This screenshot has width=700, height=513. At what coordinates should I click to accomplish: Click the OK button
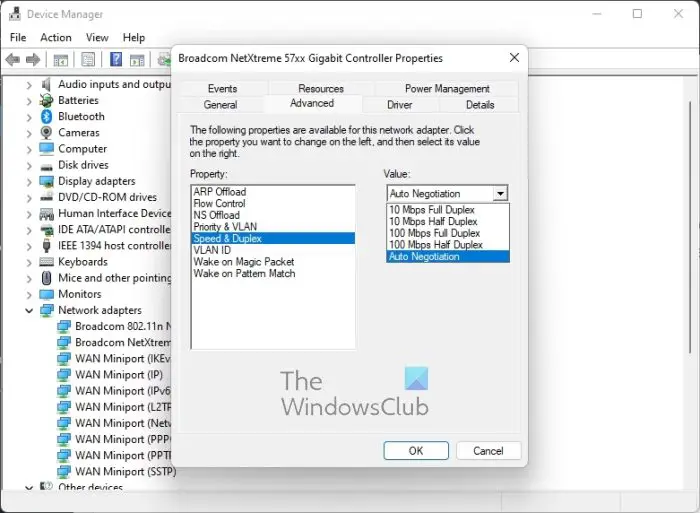pos(416,450)
